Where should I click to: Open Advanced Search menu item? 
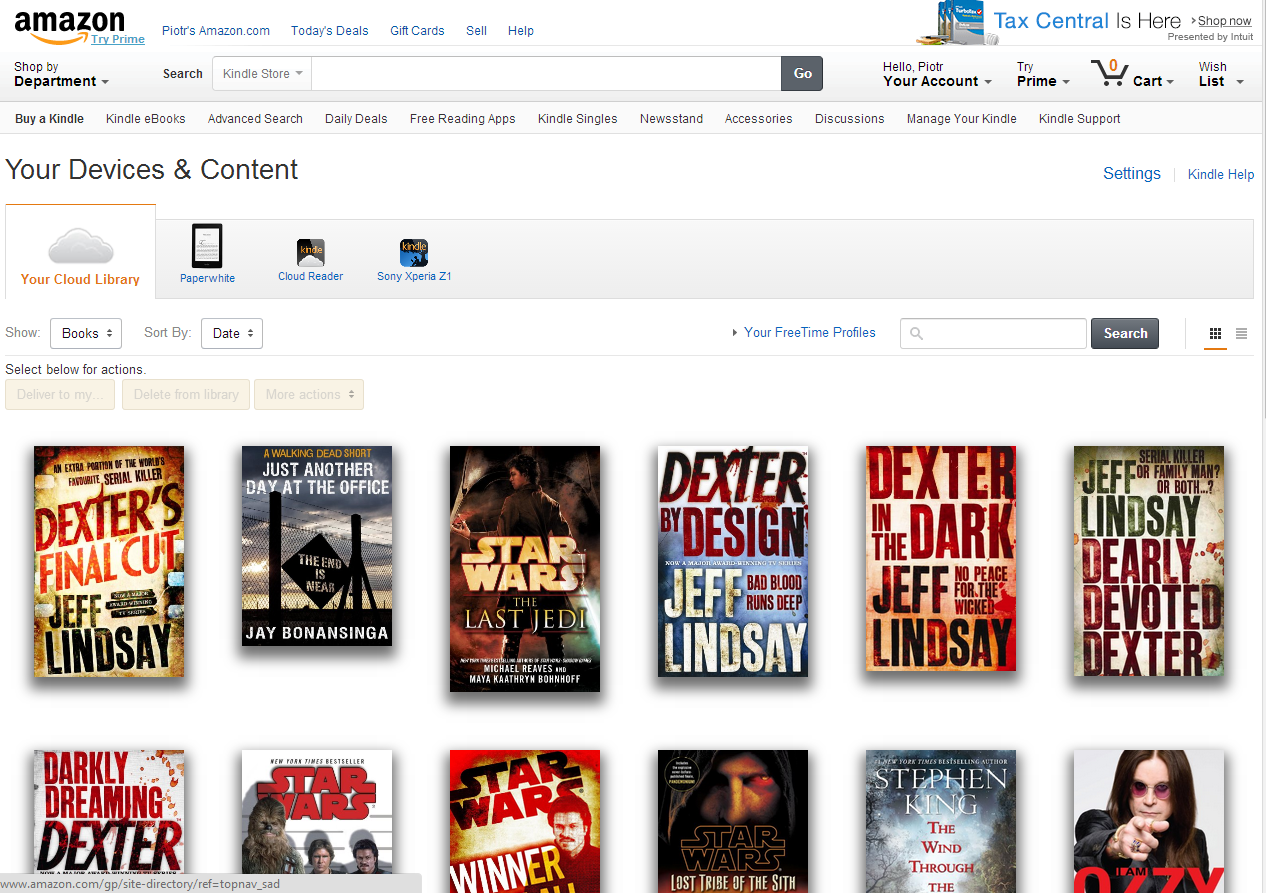[255, 118]
